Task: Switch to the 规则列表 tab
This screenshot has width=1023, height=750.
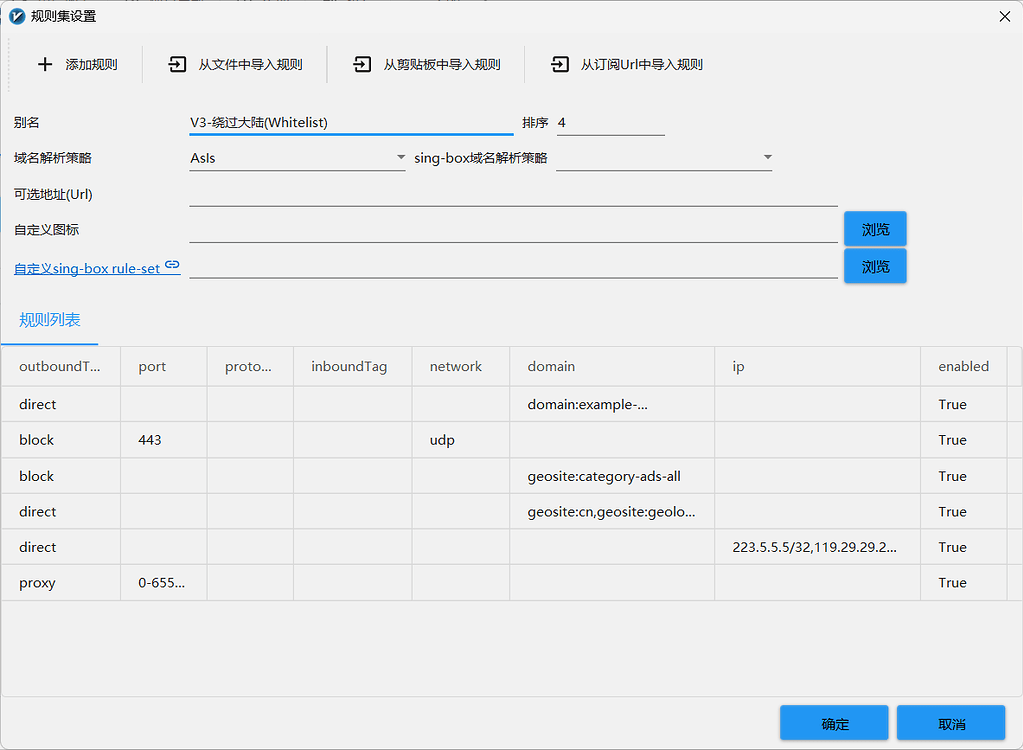Action: [x=50, y=320]
